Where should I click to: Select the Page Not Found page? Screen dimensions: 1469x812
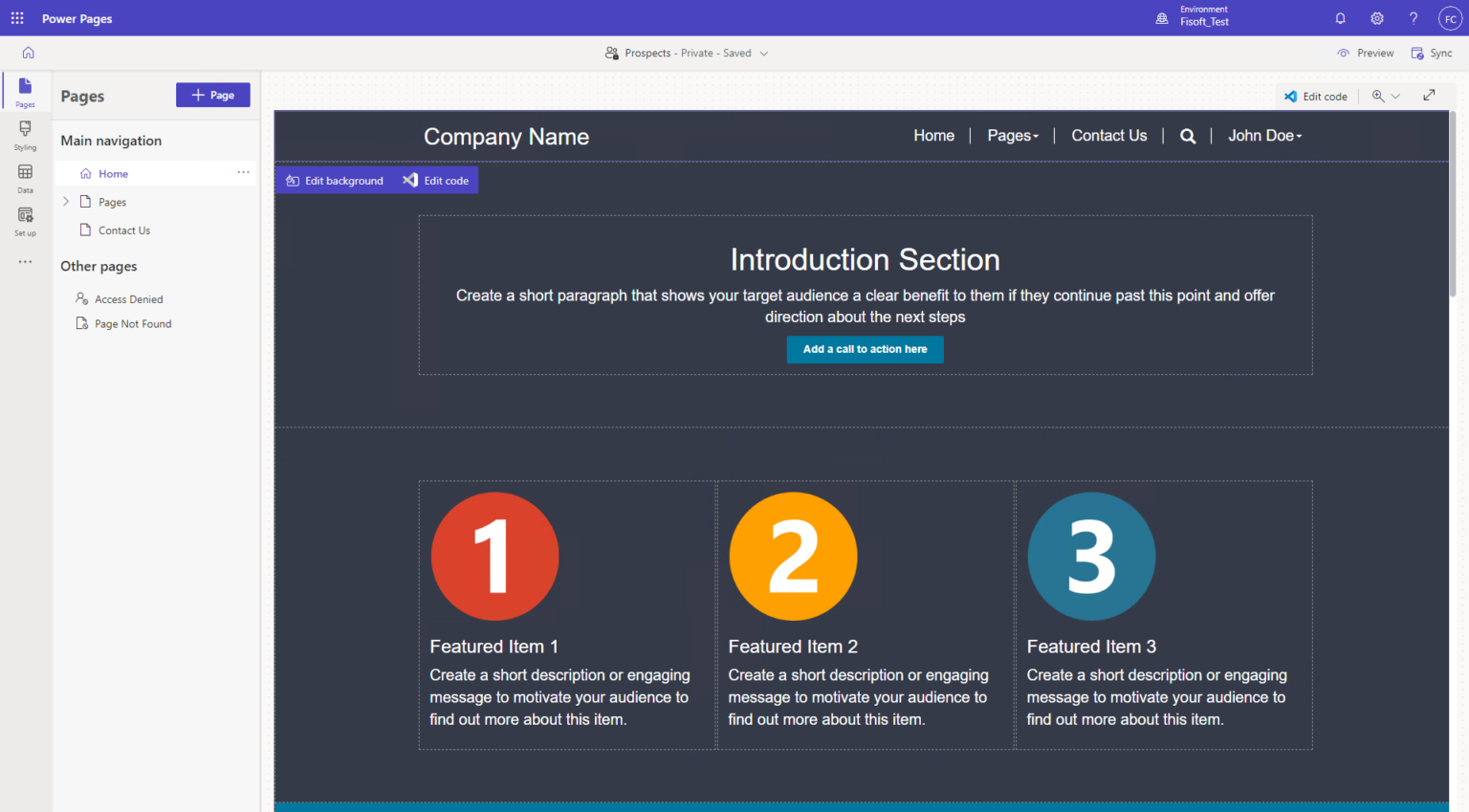133,323
